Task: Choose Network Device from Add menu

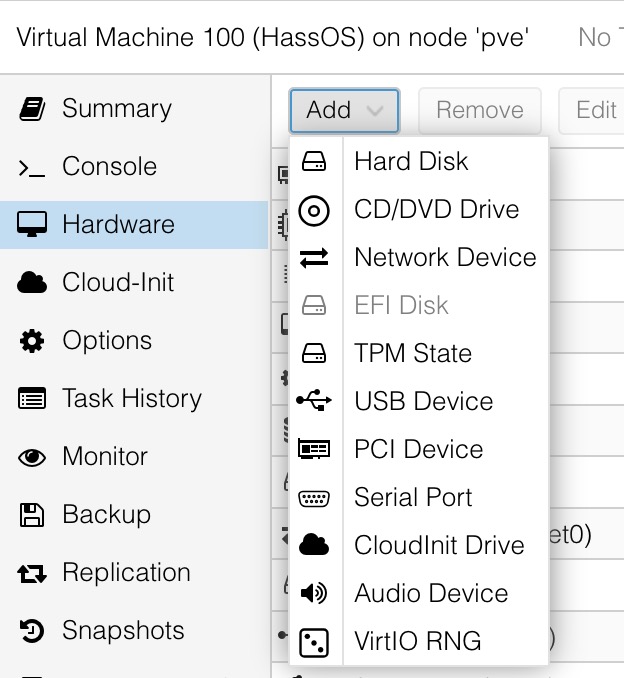Action: coord(419,257)
